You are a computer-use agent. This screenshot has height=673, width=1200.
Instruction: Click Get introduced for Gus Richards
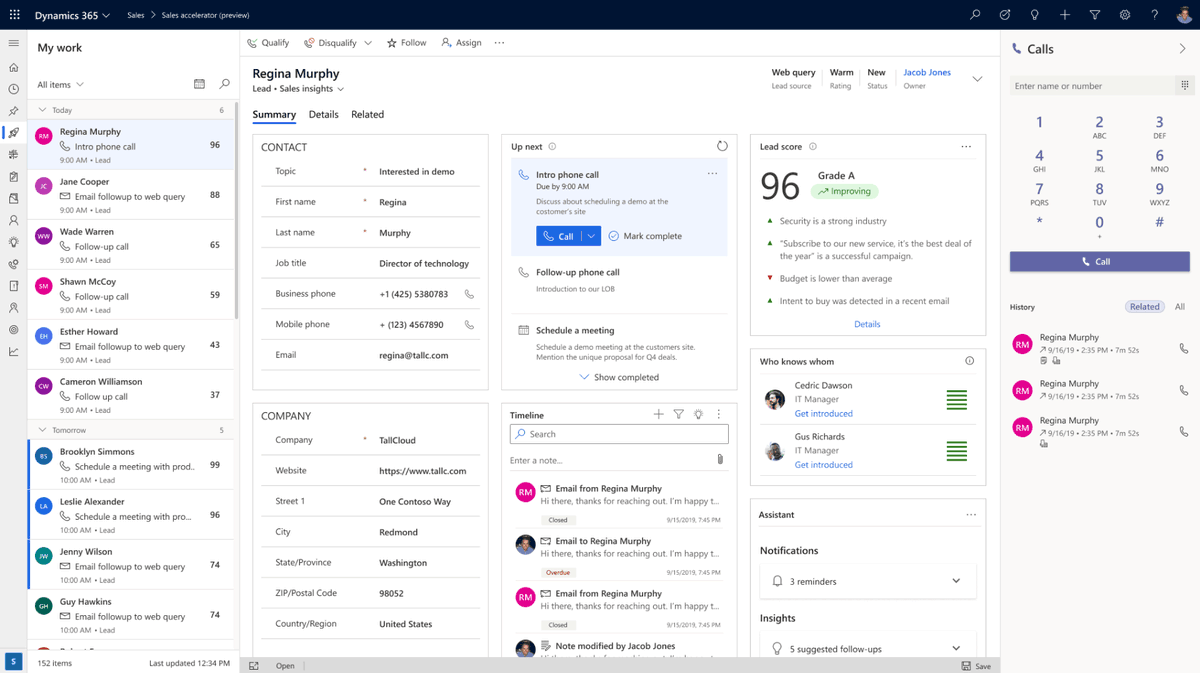click(824, 464)
